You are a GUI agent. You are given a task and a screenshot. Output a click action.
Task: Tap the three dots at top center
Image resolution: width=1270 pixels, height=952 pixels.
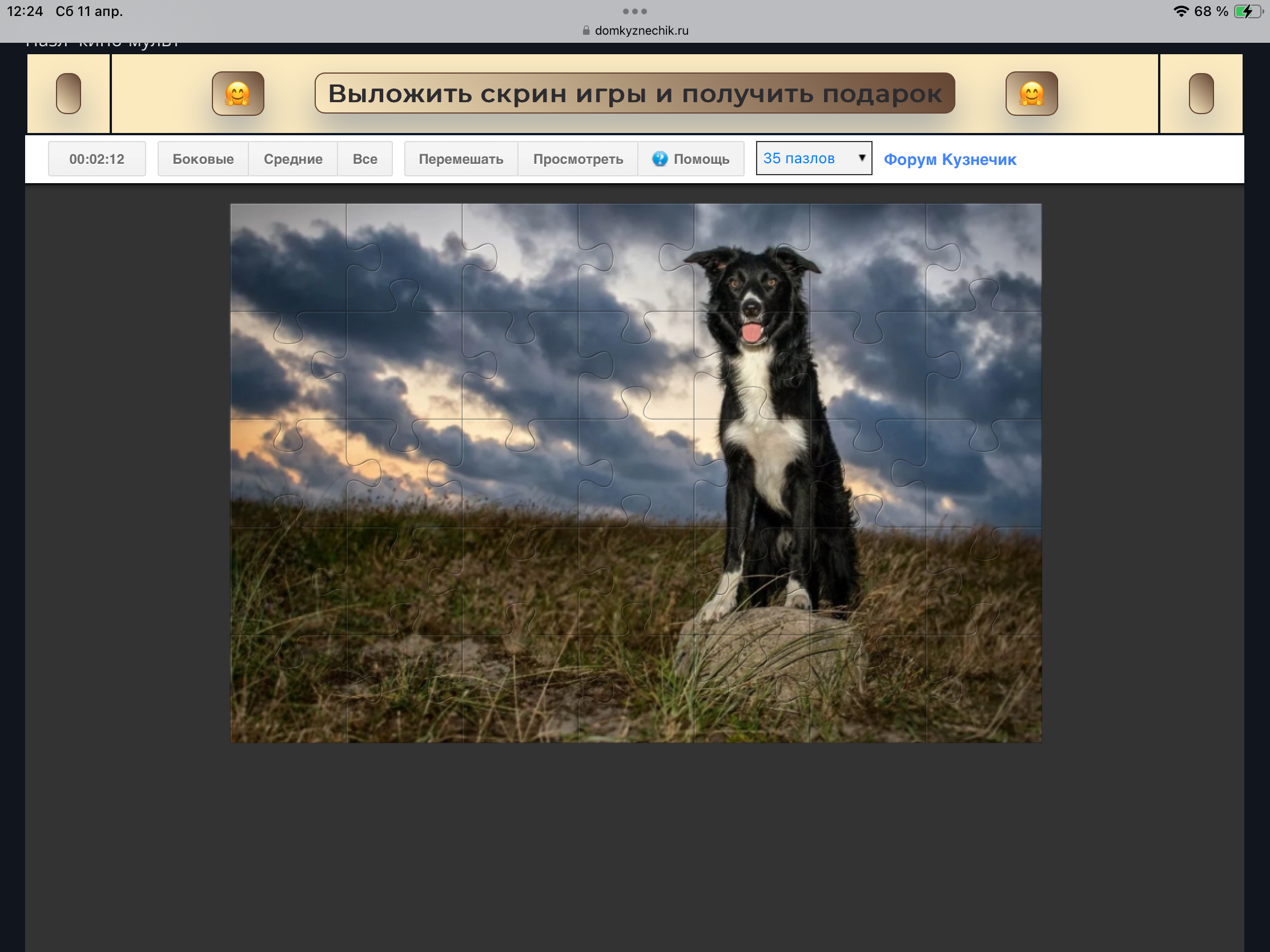634,11
